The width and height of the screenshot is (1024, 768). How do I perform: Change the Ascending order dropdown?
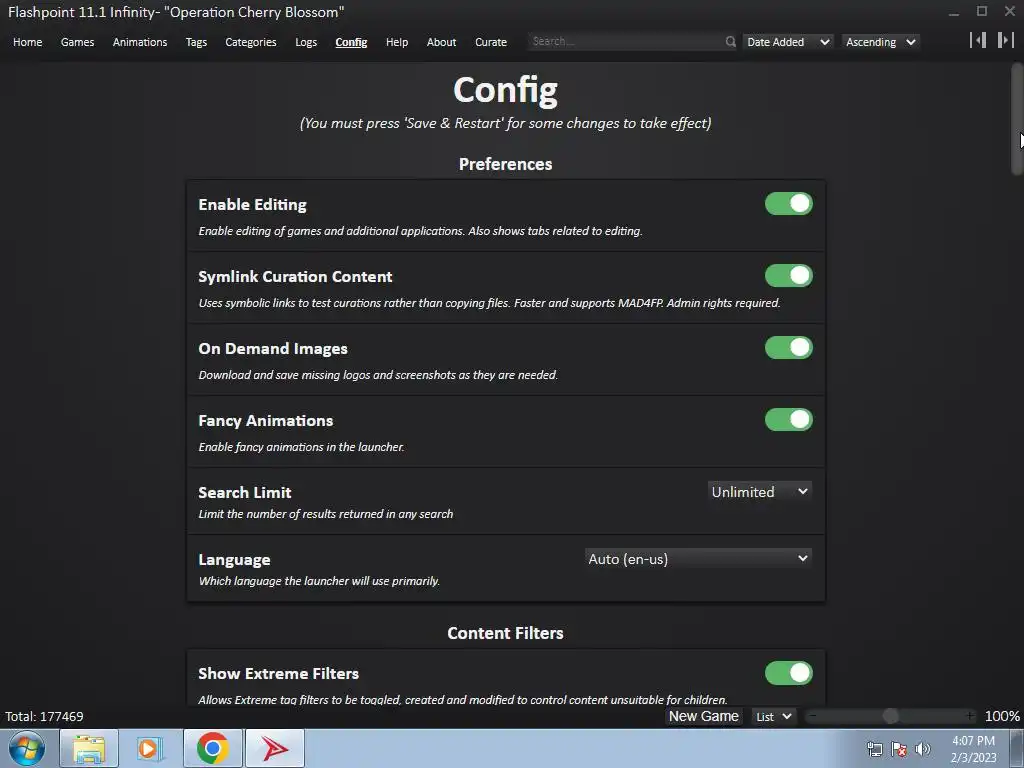880,42
